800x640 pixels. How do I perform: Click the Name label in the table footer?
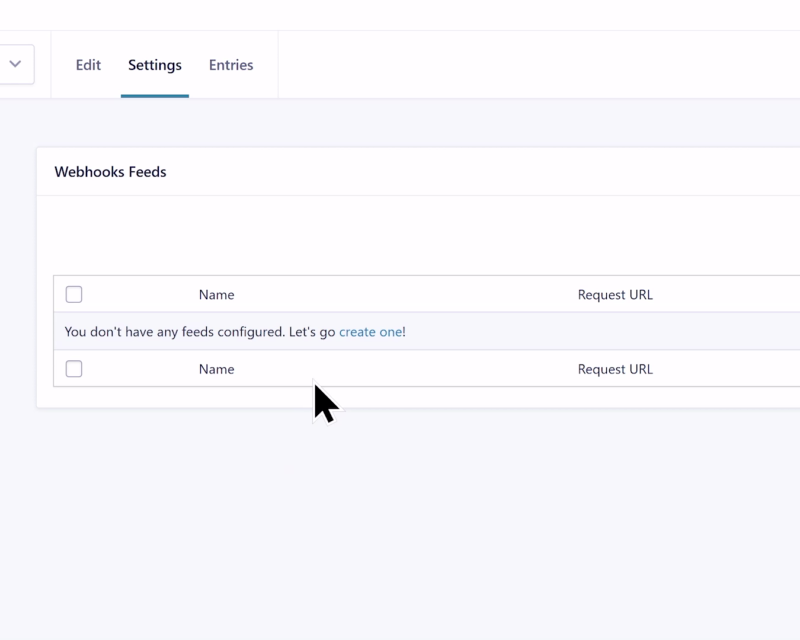click(216, 369)
